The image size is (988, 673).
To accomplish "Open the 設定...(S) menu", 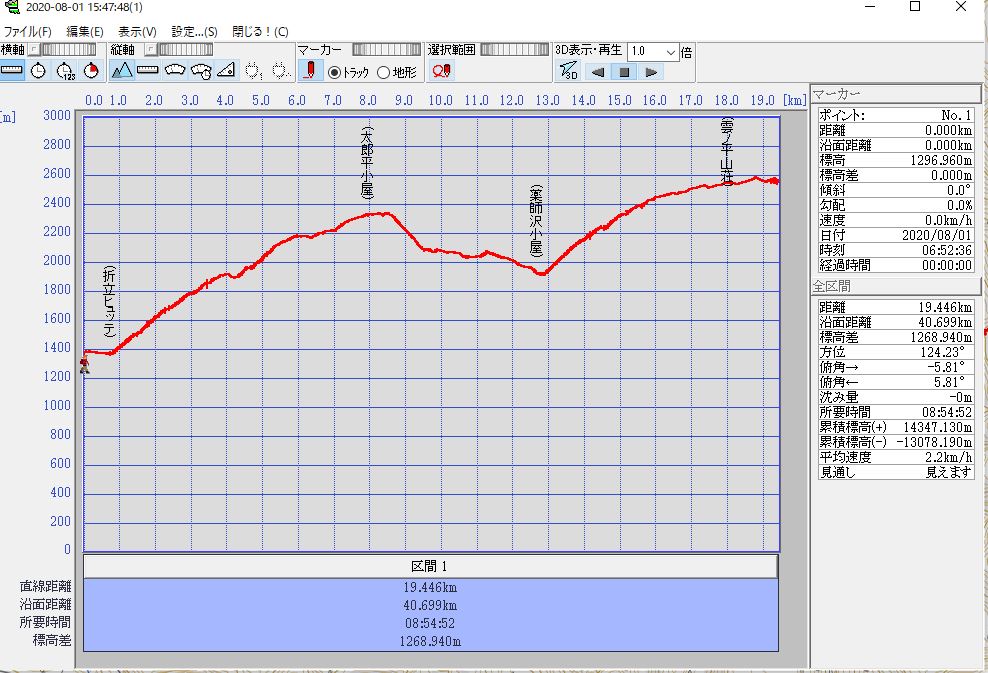I will tap(194, 31).
